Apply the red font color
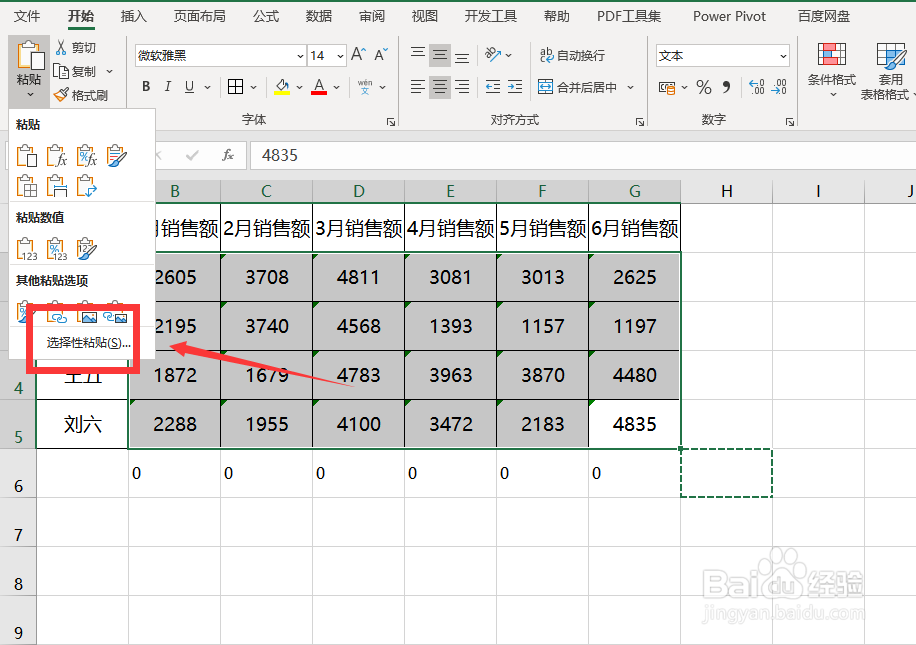Image resolution: width=916 pixels, height=645 pixels. point(319,87)
